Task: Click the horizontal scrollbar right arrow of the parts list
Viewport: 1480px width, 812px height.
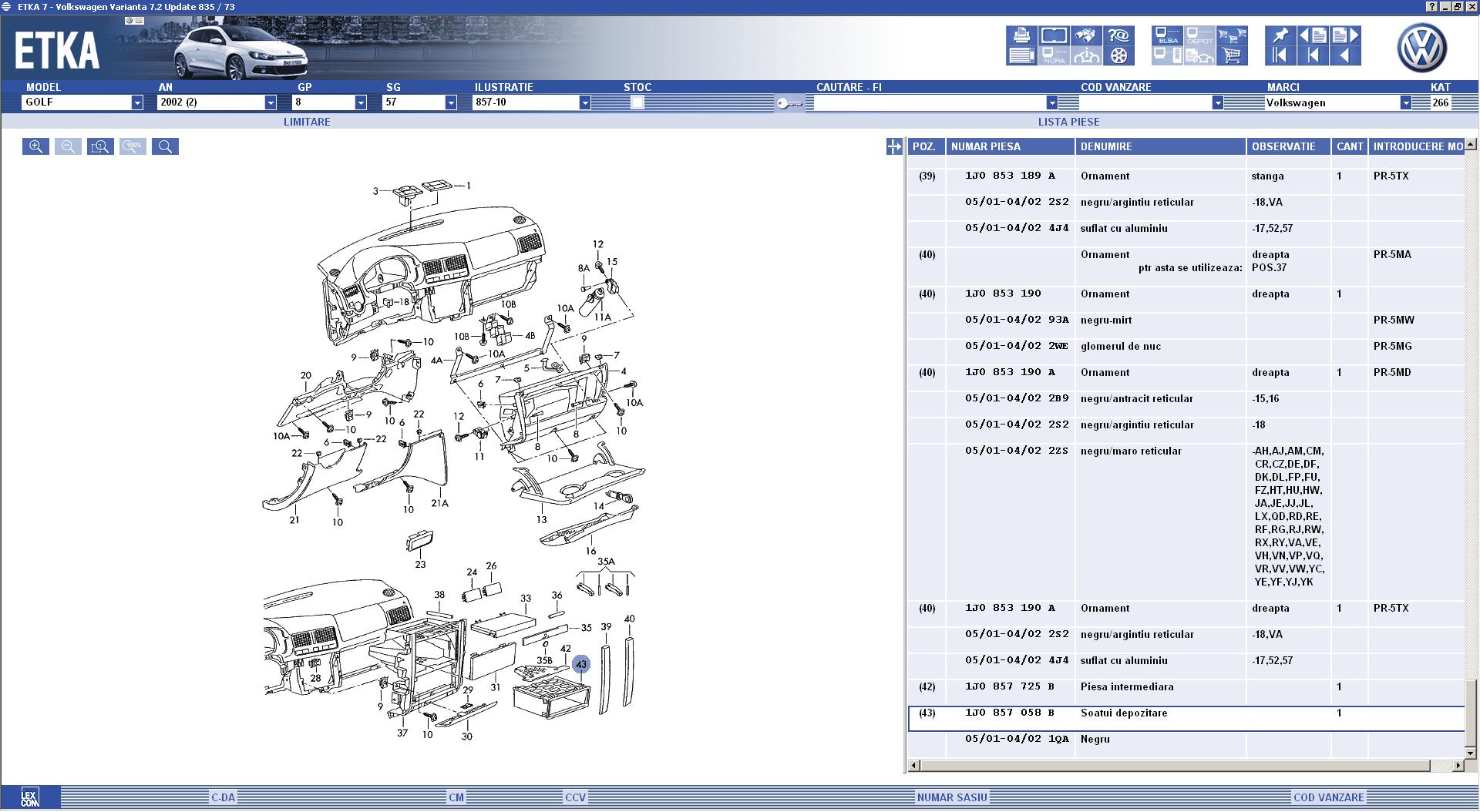Action: click(x=1458, y=765)
